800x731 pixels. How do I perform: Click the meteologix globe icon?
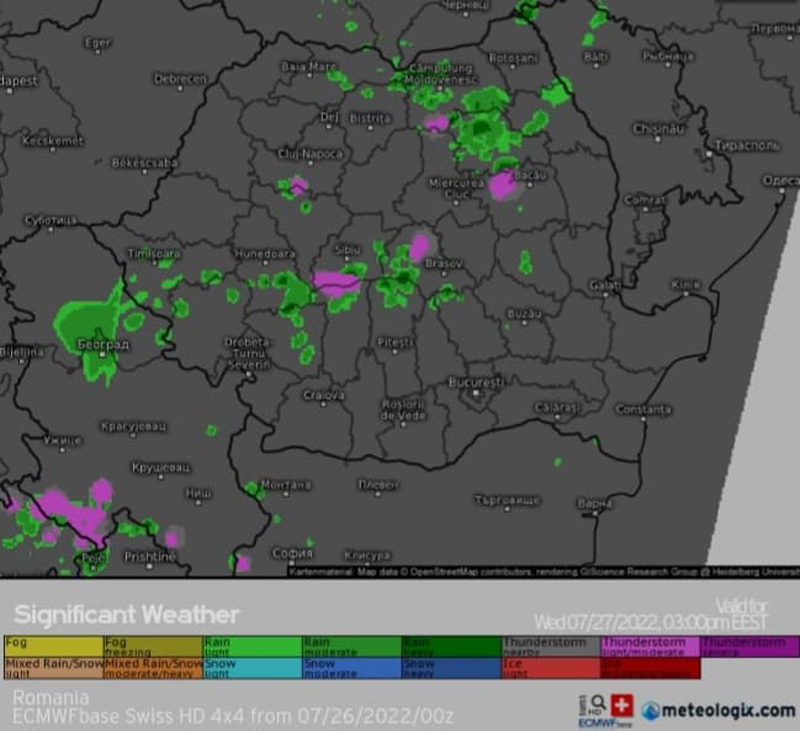tap(652, 710)
